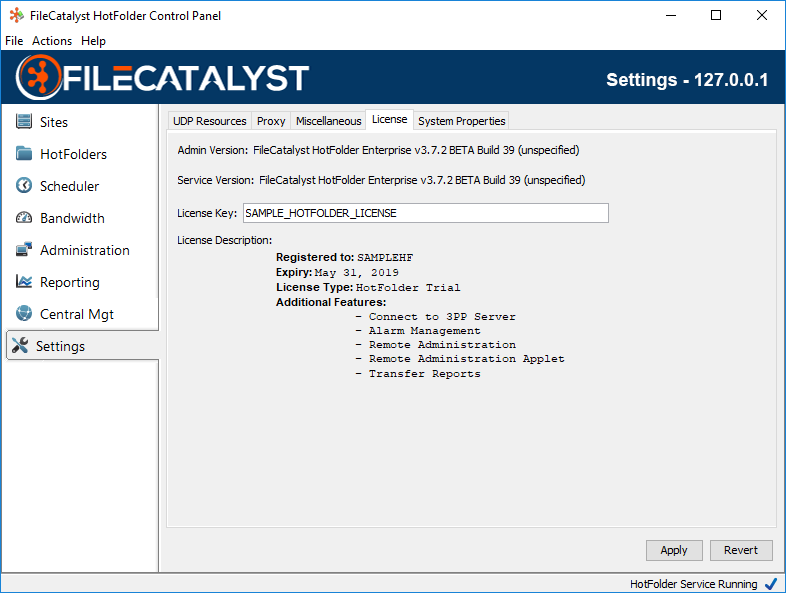Screen dimensions: 786x593
Task: Click the Service Version text line
Action: [381, 180]
